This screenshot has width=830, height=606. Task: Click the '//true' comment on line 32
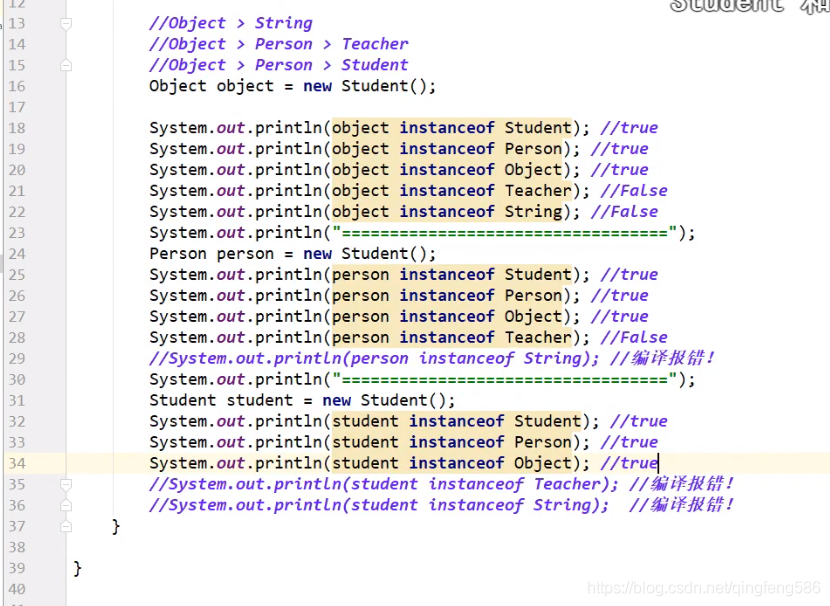[639, 421]
